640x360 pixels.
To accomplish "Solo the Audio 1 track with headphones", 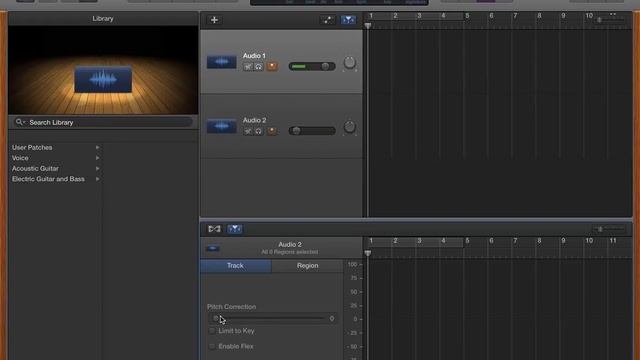I will [x=259, y=67].
